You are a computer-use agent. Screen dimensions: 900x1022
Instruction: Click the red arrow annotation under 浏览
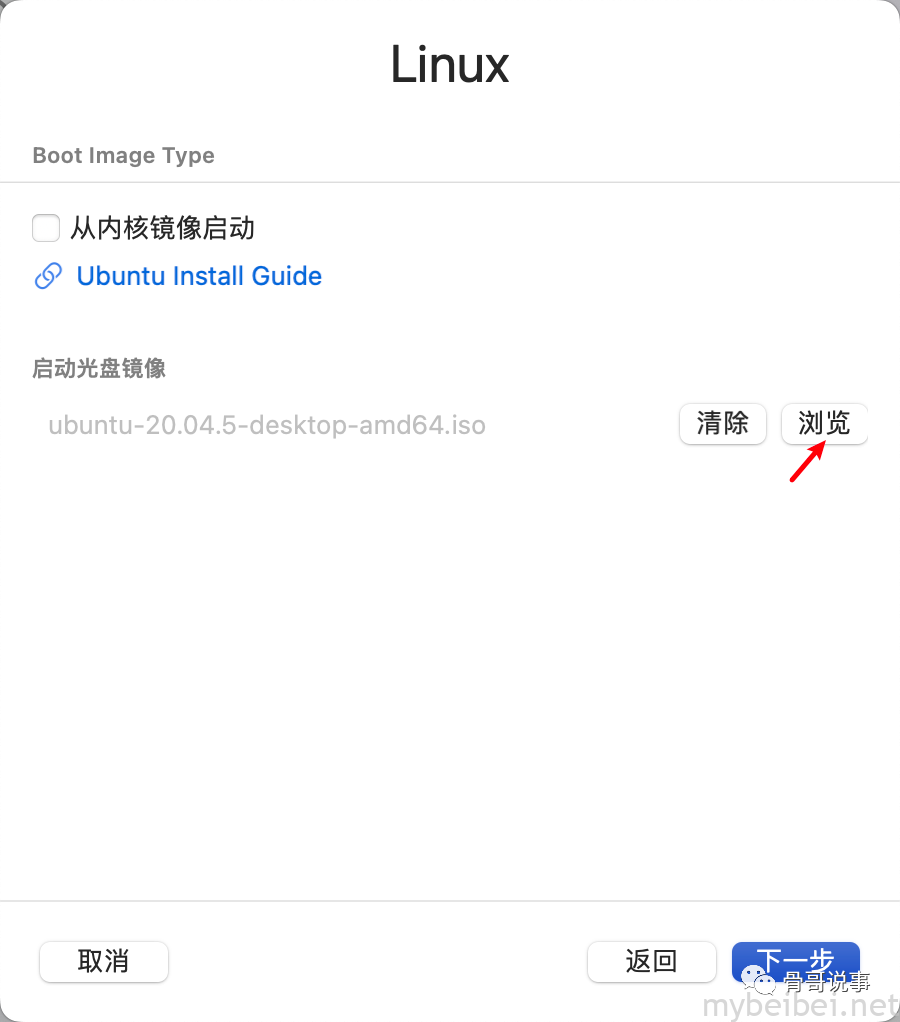(x=807, y=461)
